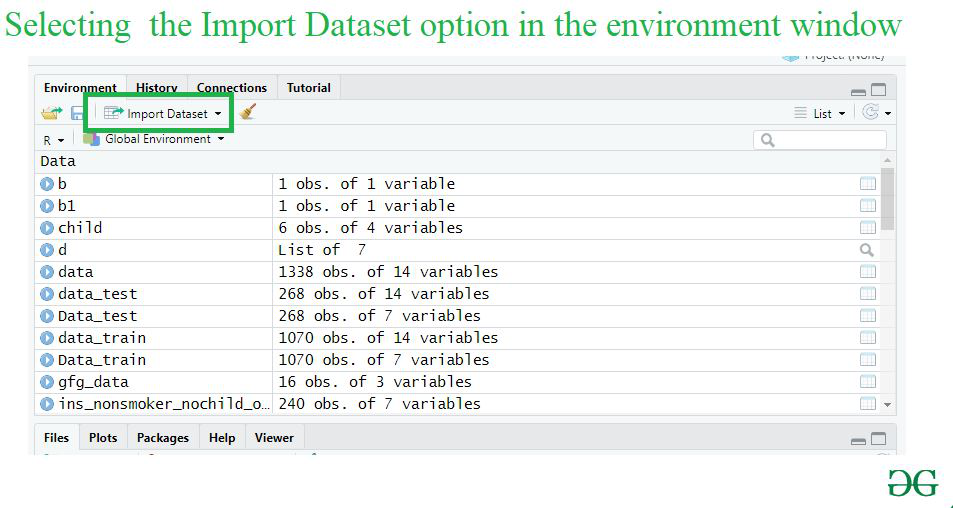Open the R language selector dropdown

(x=53, y=140)
